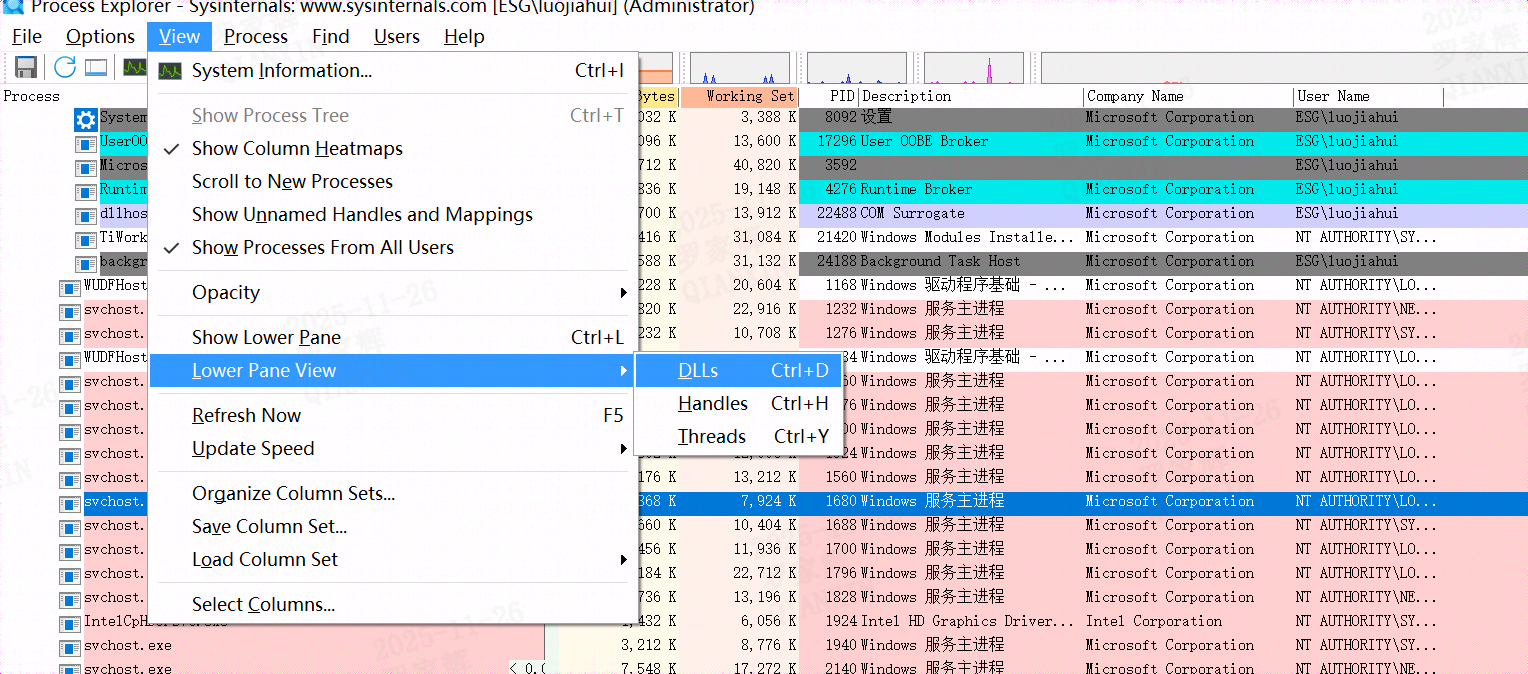The image size is (1528, 674).
Task: Sort by the Description column header
Action: [x=971, y=96]
